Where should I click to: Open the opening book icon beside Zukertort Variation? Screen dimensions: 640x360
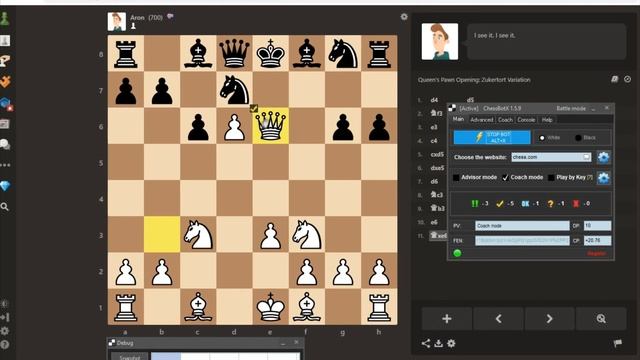point(614,79)
